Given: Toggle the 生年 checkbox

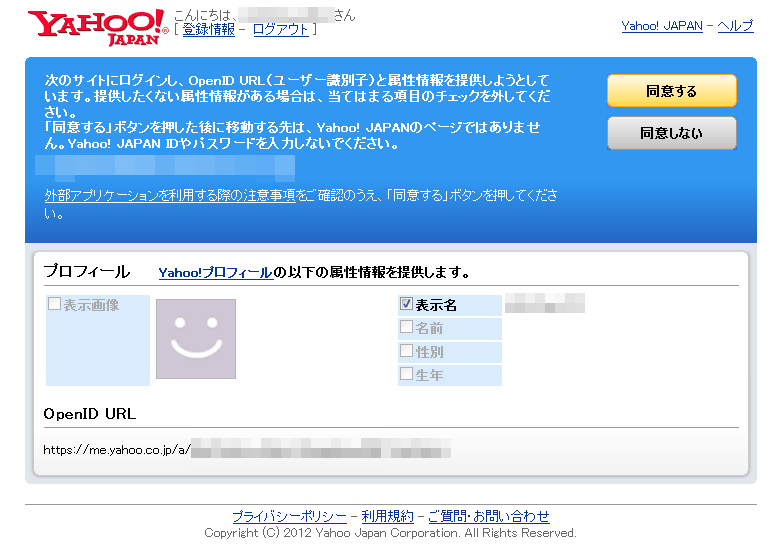Looking at the screenshot, I should pyautogui.click(x=406, y=374).
